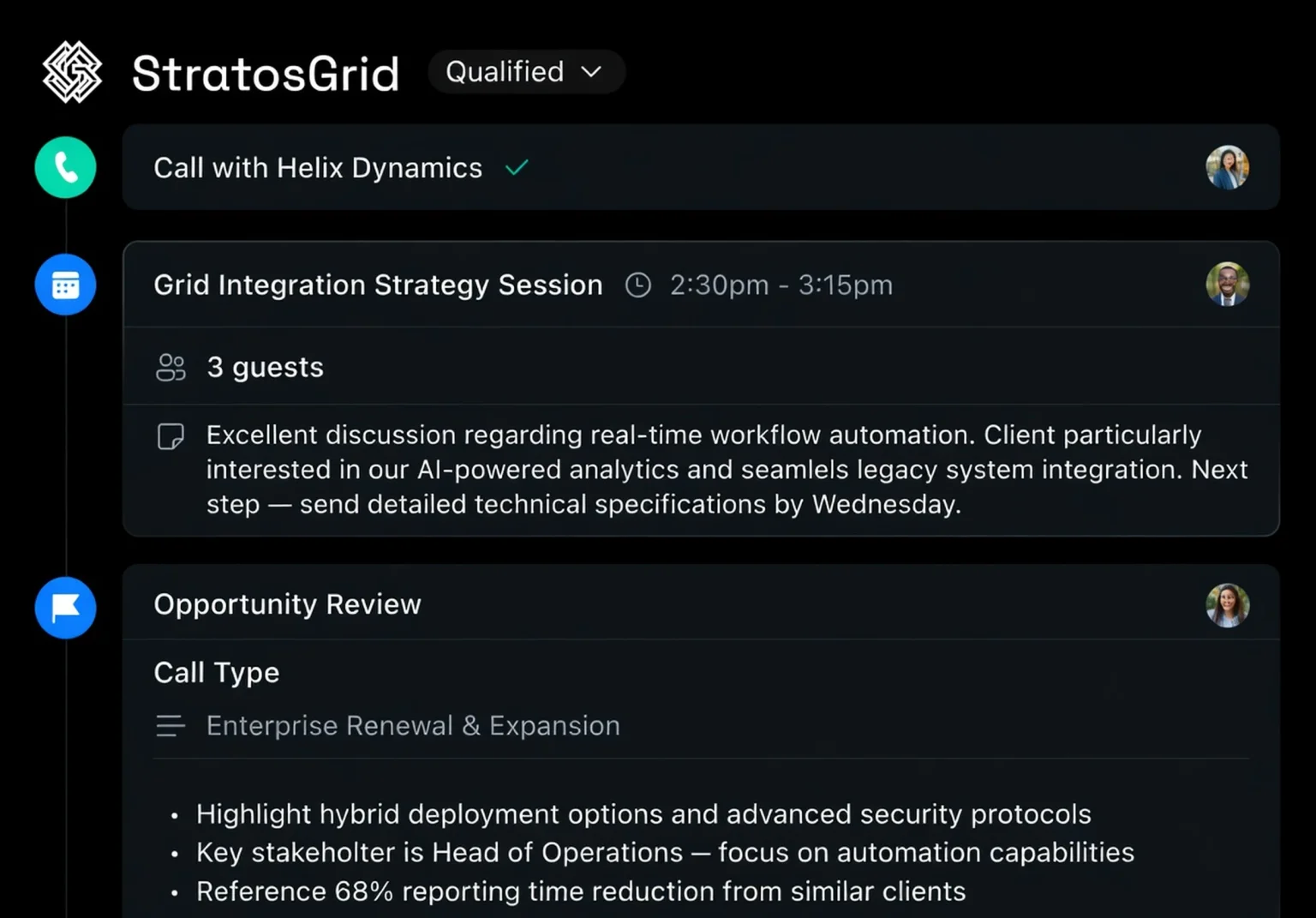1316x918 pixels.
Task: Click the Call Type heading
Action: 216,672
